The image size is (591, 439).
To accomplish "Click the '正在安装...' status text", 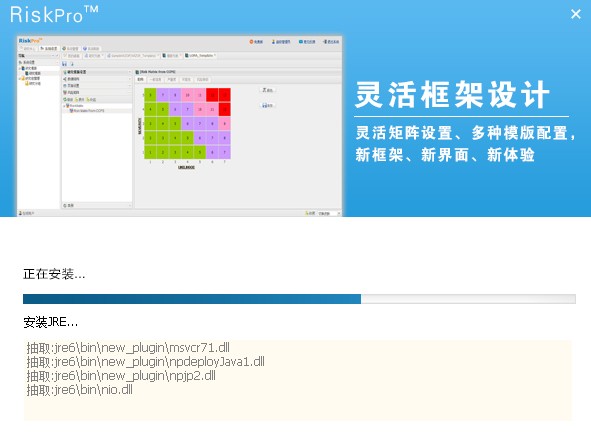I will coord(54,274).
